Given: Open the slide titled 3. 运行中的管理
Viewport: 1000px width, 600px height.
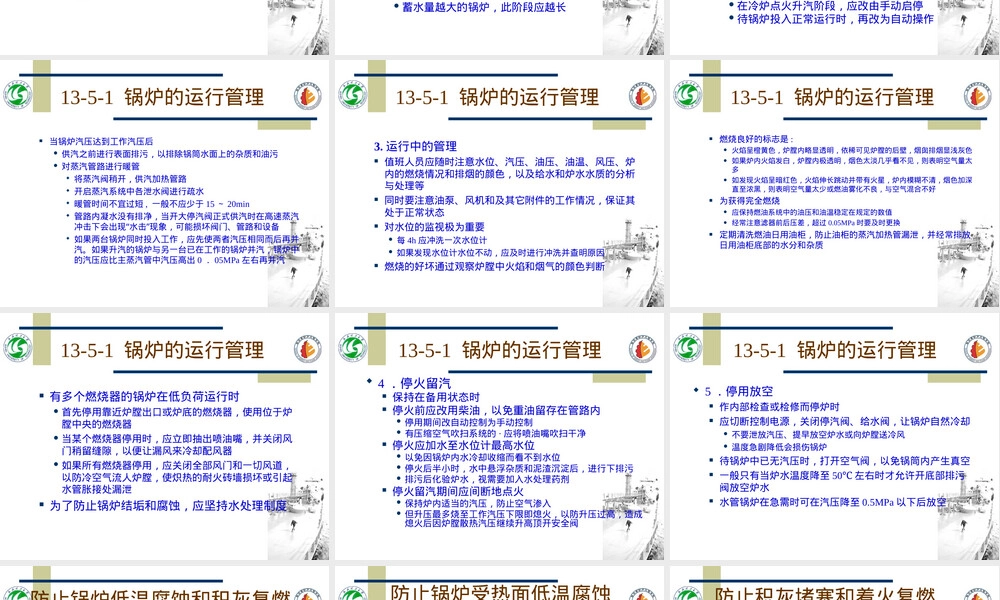Looking at the screenshot, I should tap(499, 183).
